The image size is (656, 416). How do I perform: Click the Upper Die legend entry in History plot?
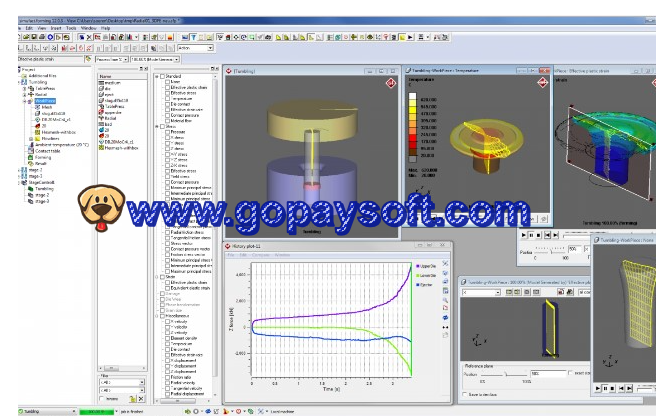pos(426,266)
